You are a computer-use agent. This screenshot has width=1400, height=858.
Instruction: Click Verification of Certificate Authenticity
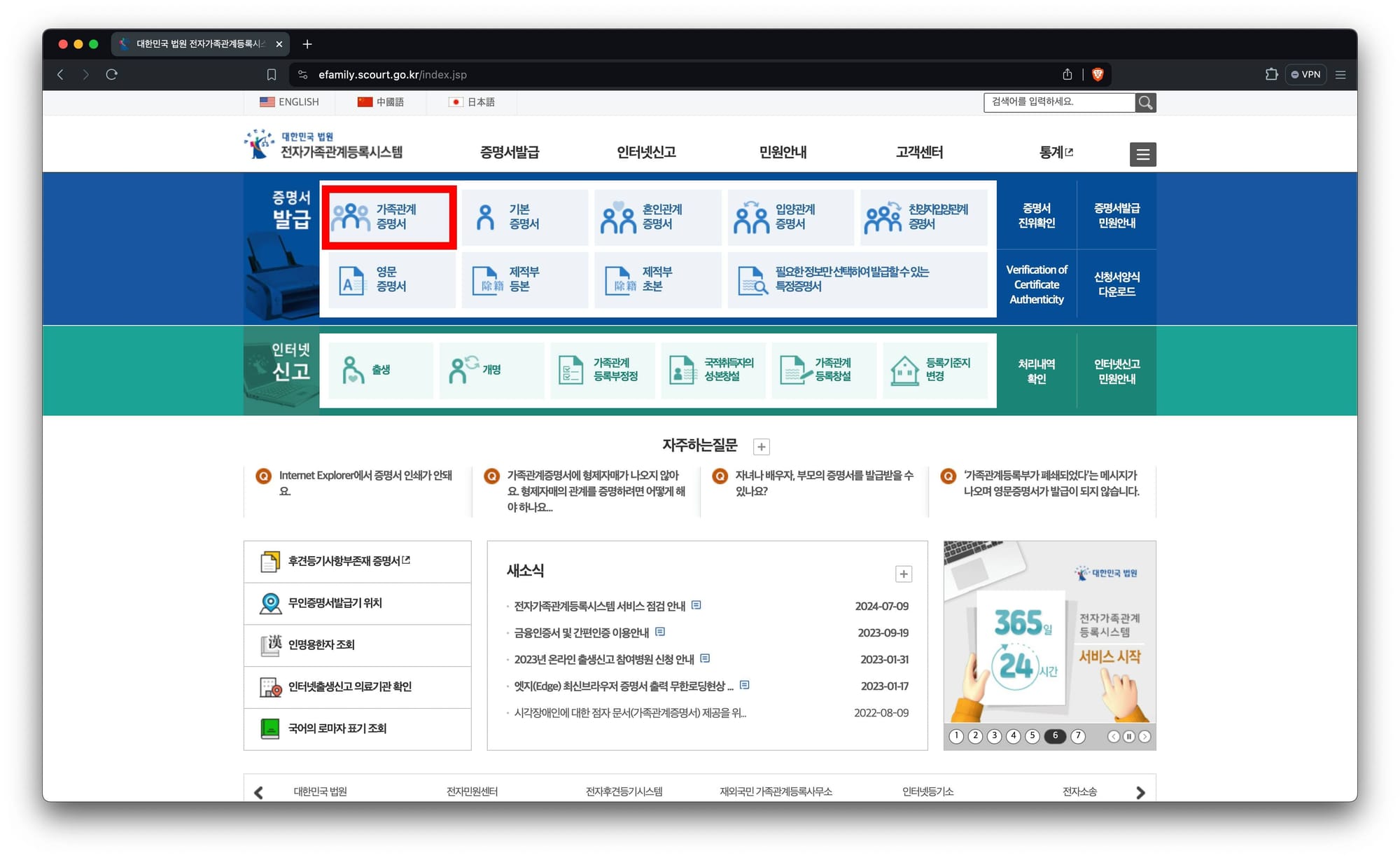point(1037,284)
